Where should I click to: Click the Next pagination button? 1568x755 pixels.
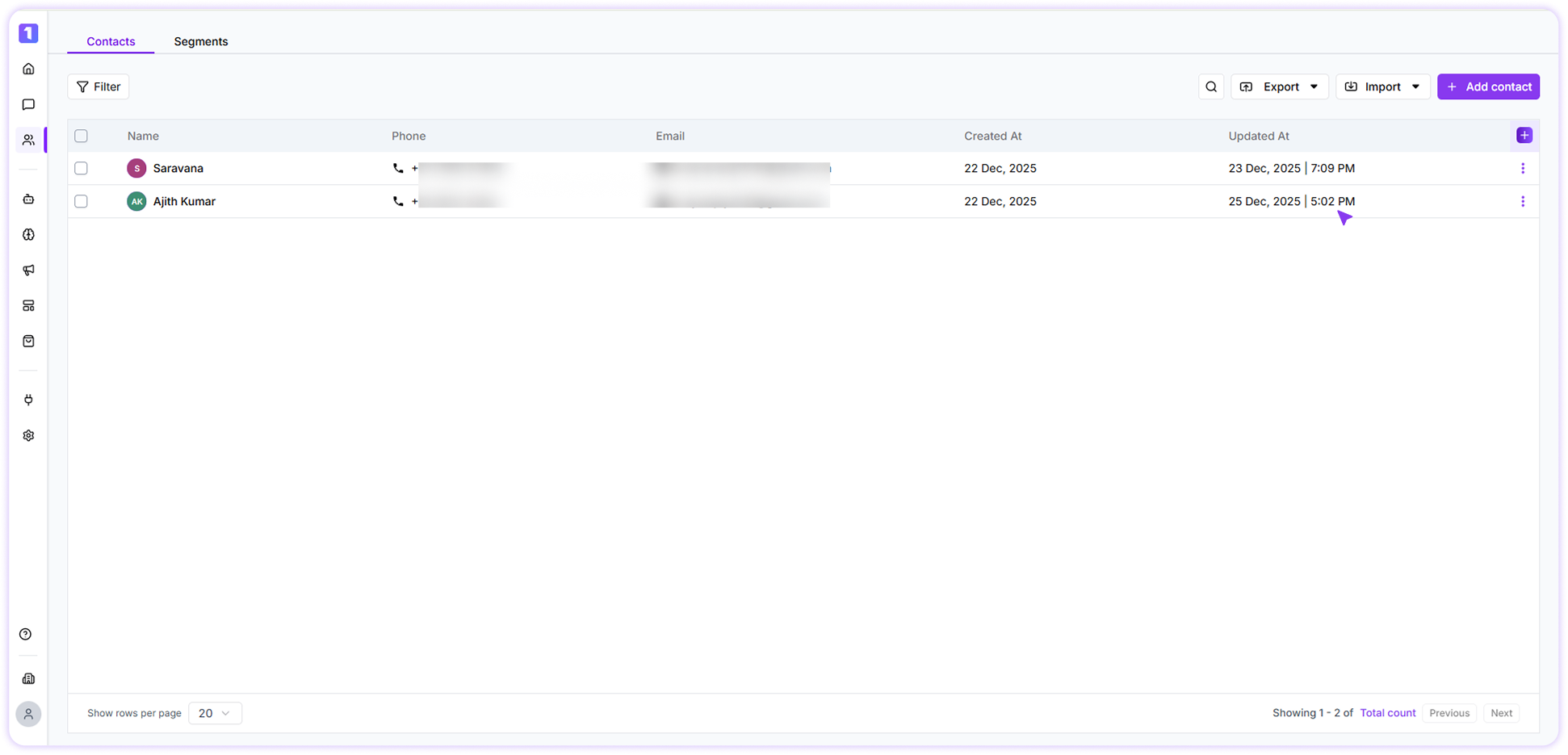click(1501, 713)
